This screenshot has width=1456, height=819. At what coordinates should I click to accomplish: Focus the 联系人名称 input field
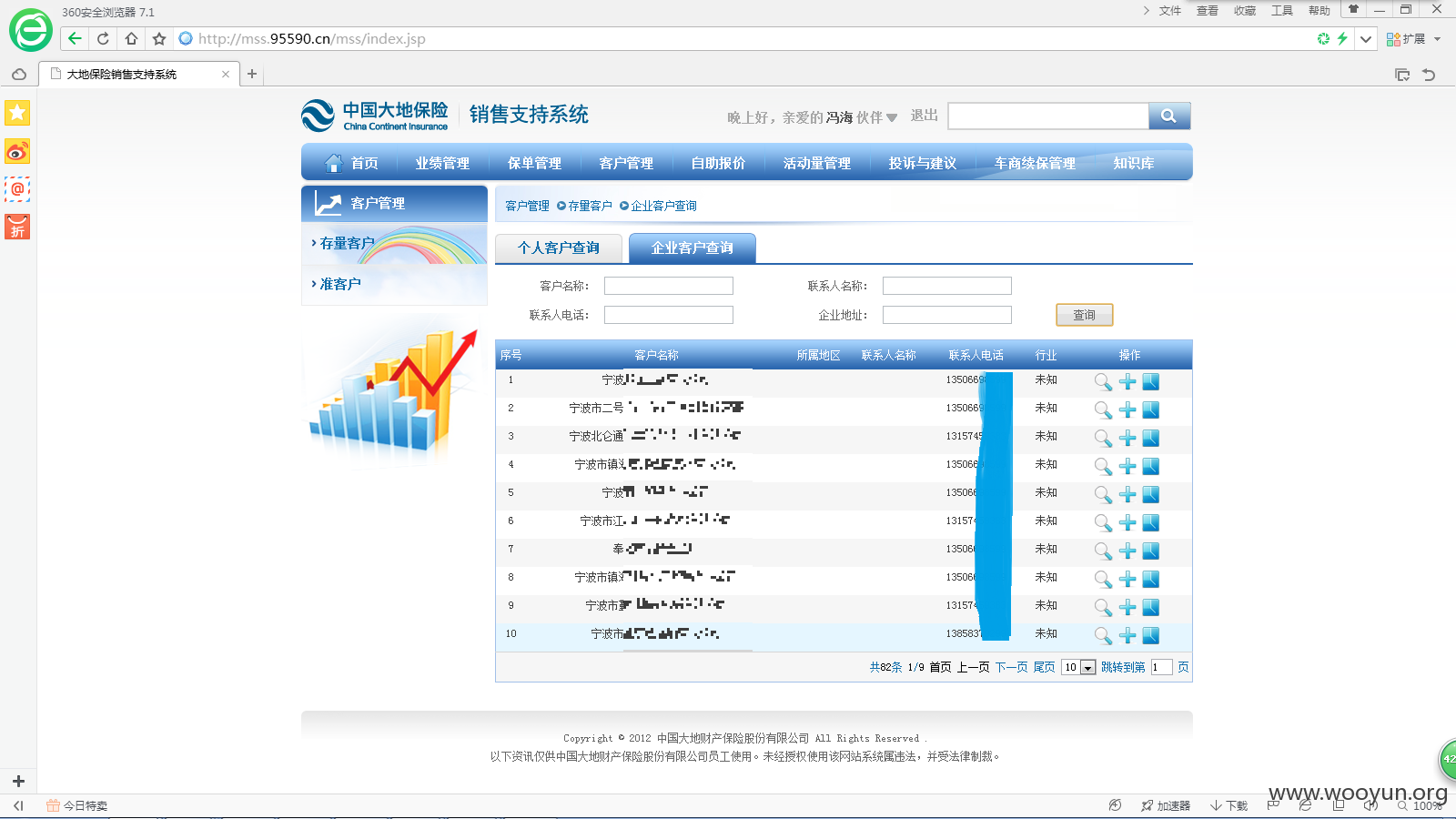947,286
